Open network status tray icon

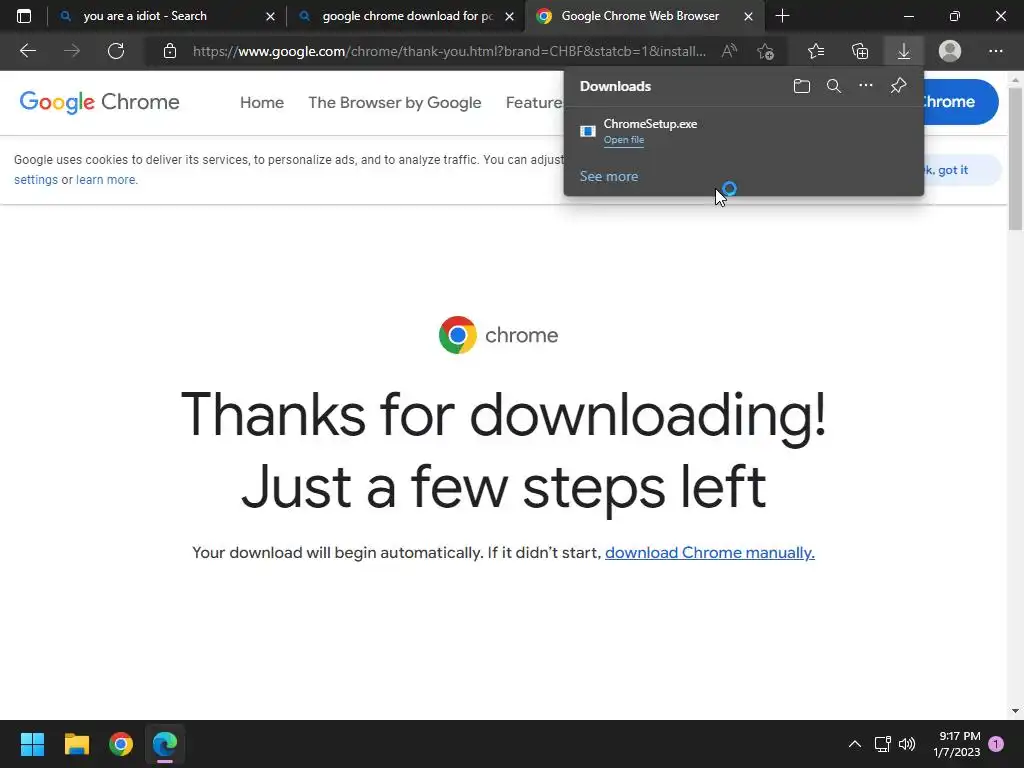(x=882, y=744)
